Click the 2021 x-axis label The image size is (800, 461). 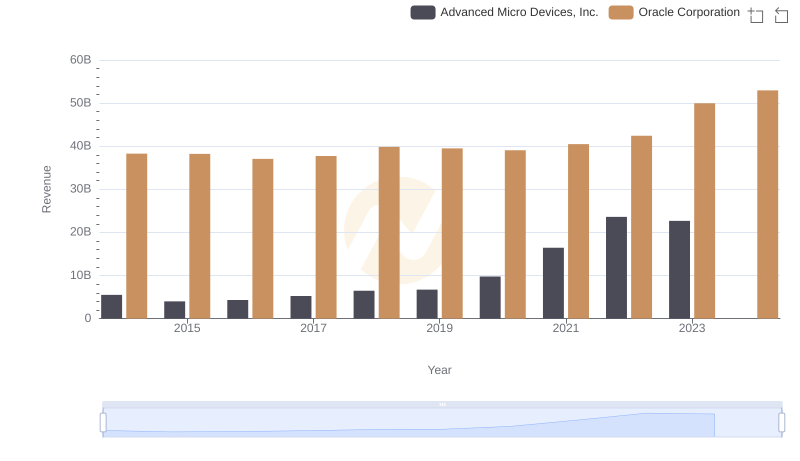(566, 328)
